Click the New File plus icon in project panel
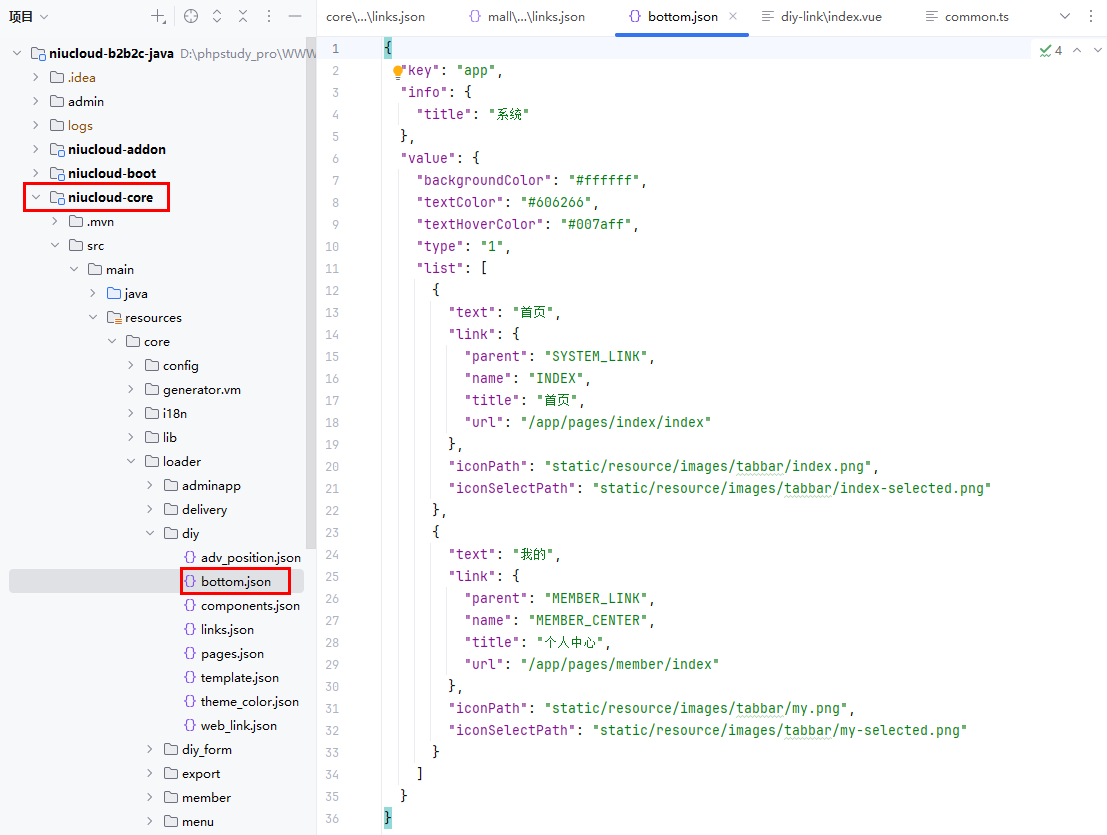This screenshot has height=835, width=1107. [x=158, y=16]
